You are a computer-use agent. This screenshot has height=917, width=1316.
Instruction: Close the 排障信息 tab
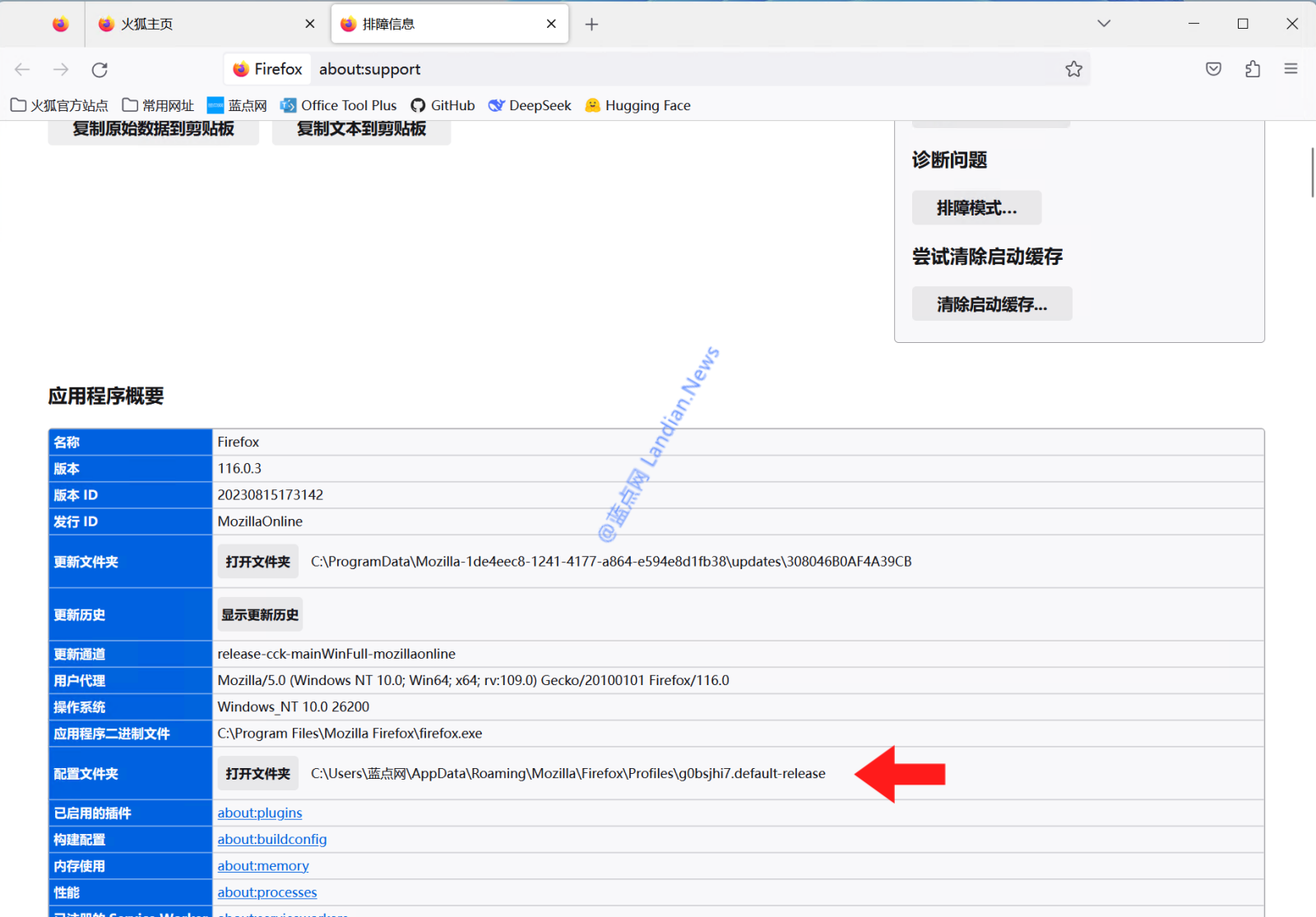pos(551,25)
